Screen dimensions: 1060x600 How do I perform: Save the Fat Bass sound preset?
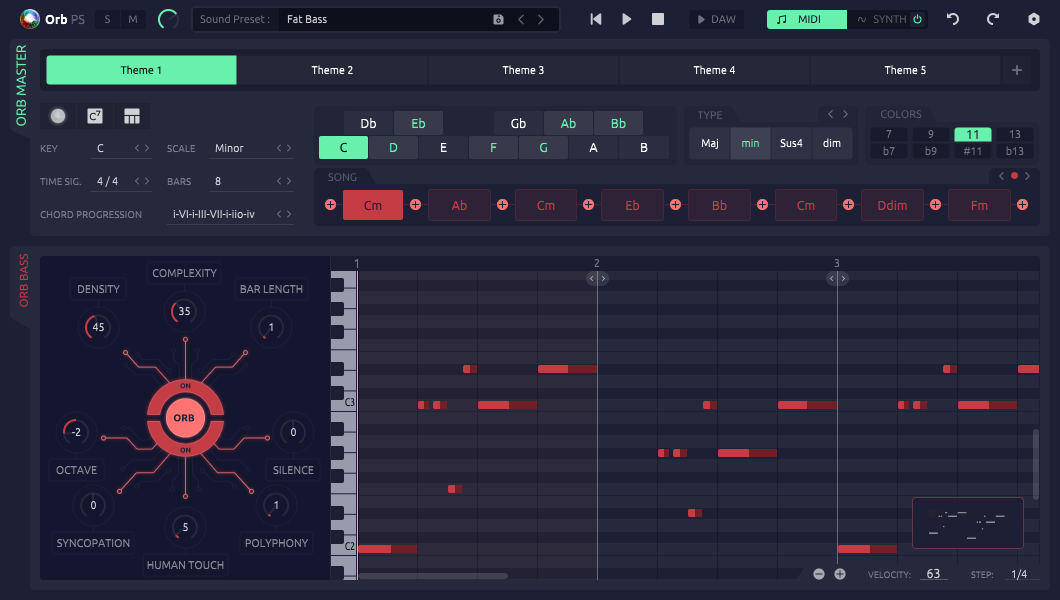498,20
